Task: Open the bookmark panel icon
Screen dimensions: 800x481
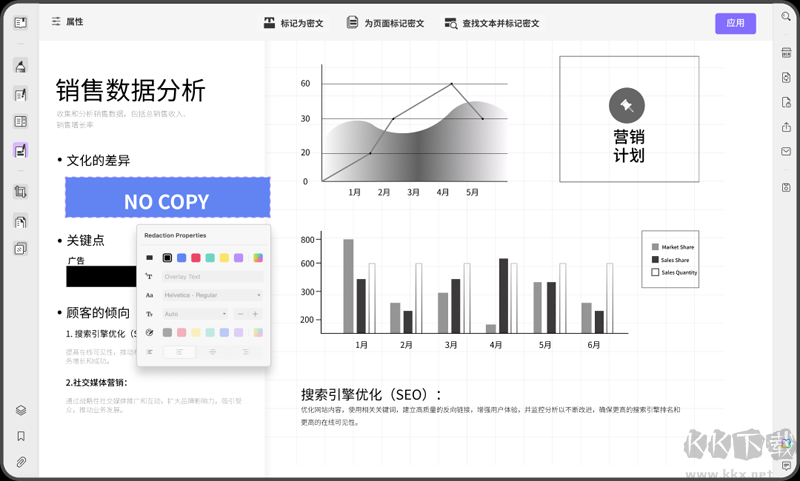Action: pos(20,436)
